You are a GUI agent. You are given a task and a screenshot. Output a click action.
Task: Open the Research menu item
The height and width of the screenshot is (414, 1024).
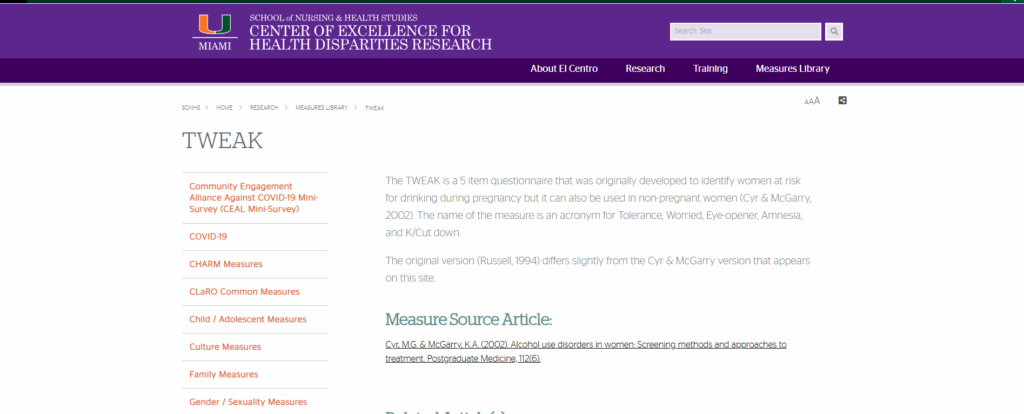pos(645,69)
